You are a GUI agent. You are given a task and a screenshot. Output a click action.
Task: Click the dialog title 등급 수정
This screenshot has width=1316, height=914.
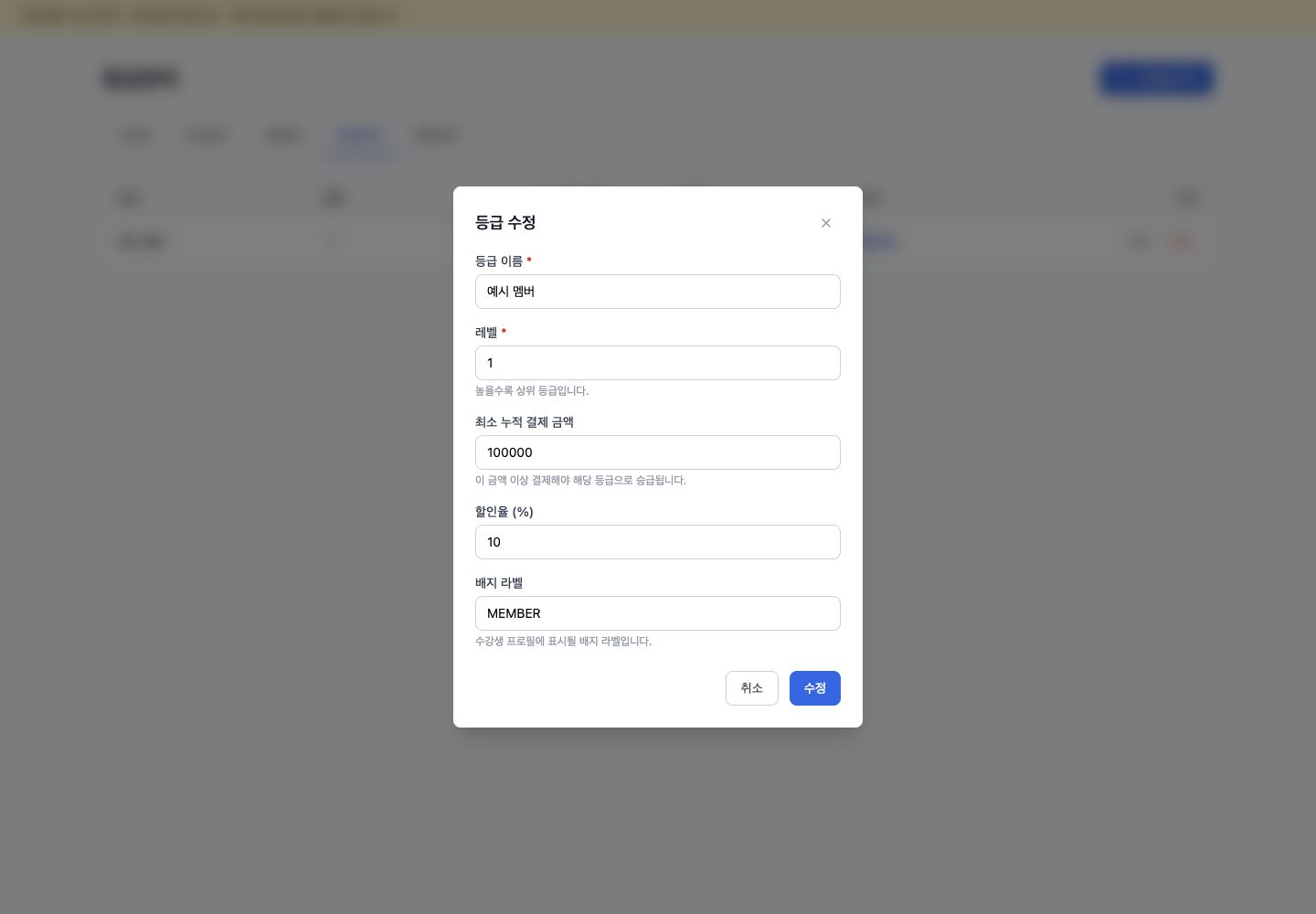(505, 223)
